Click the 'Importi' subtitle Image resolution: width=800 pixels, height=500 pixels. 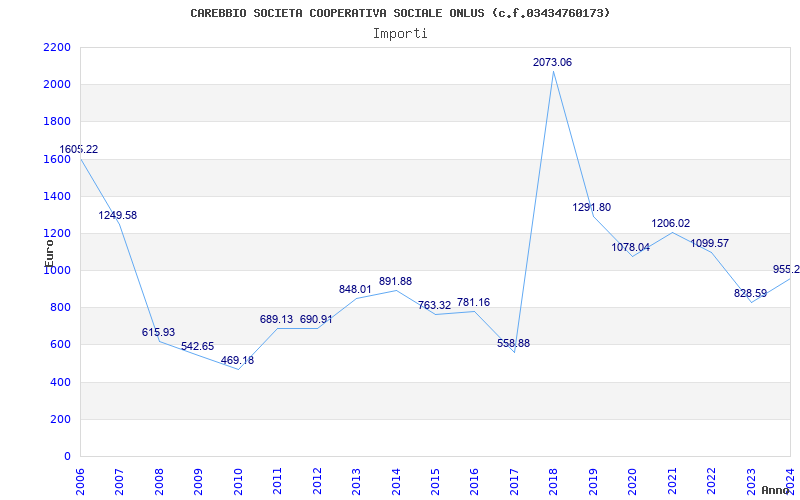pyautogui.click(x=400, y=34)
